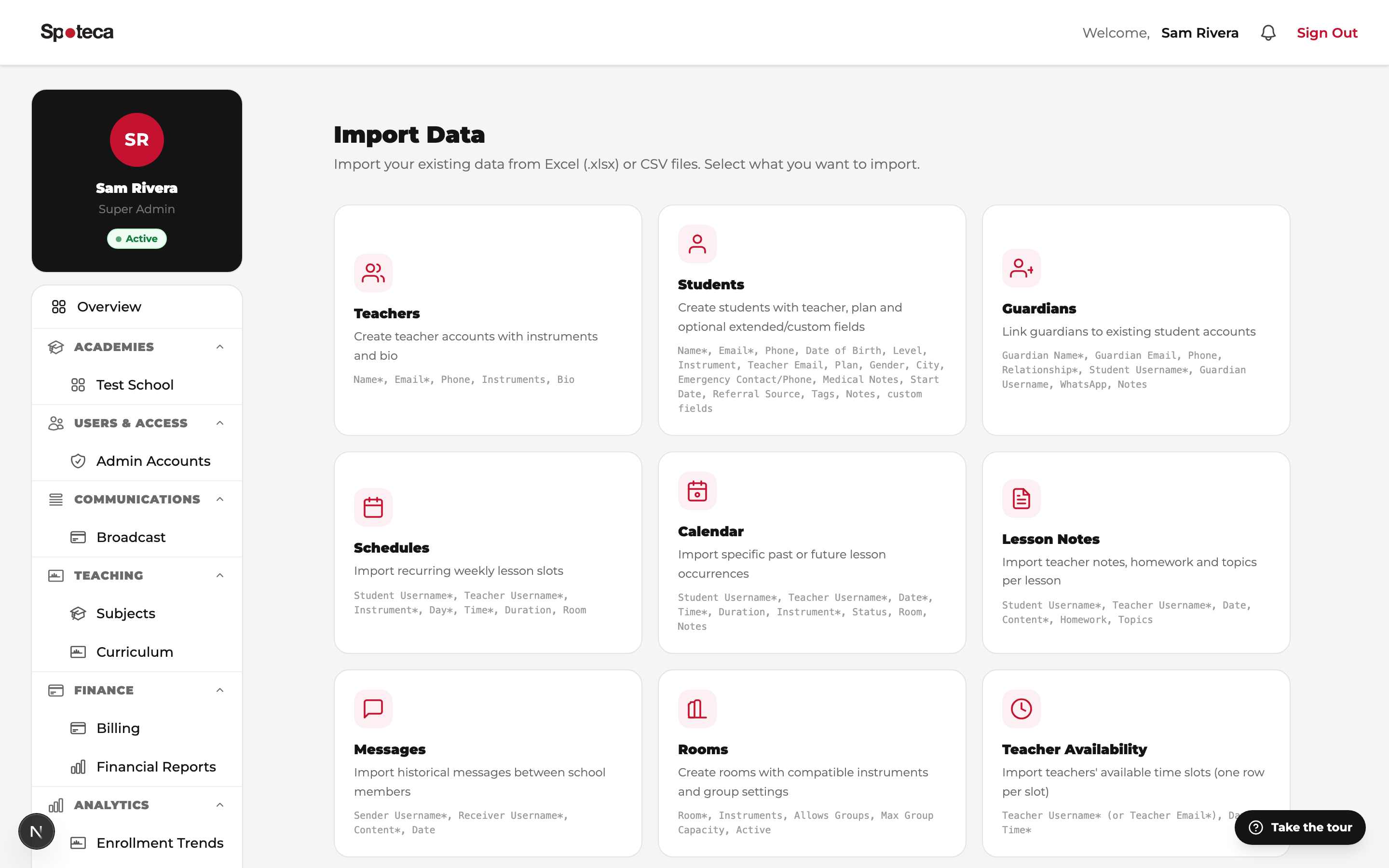Image resolution: width=1389 pixels, height=868 pixels.
Task: Click the Broadcast card icon
Action: coord(78,537)
